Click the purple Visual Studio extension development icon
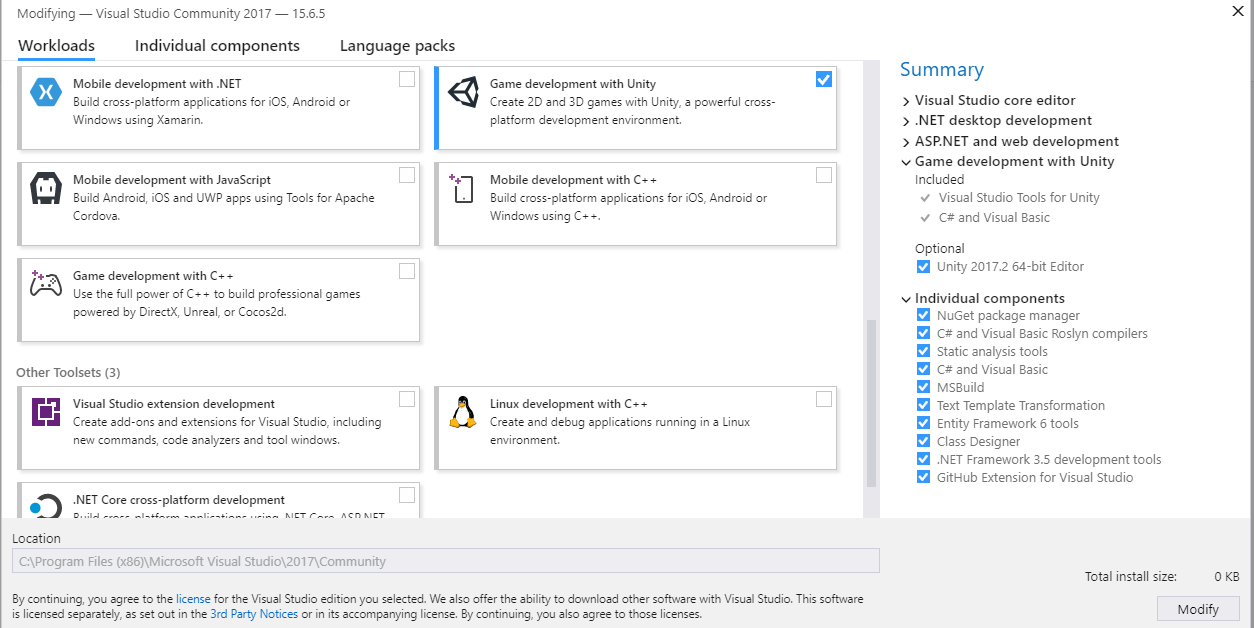 pyautogui.click(x=46, y=412)
